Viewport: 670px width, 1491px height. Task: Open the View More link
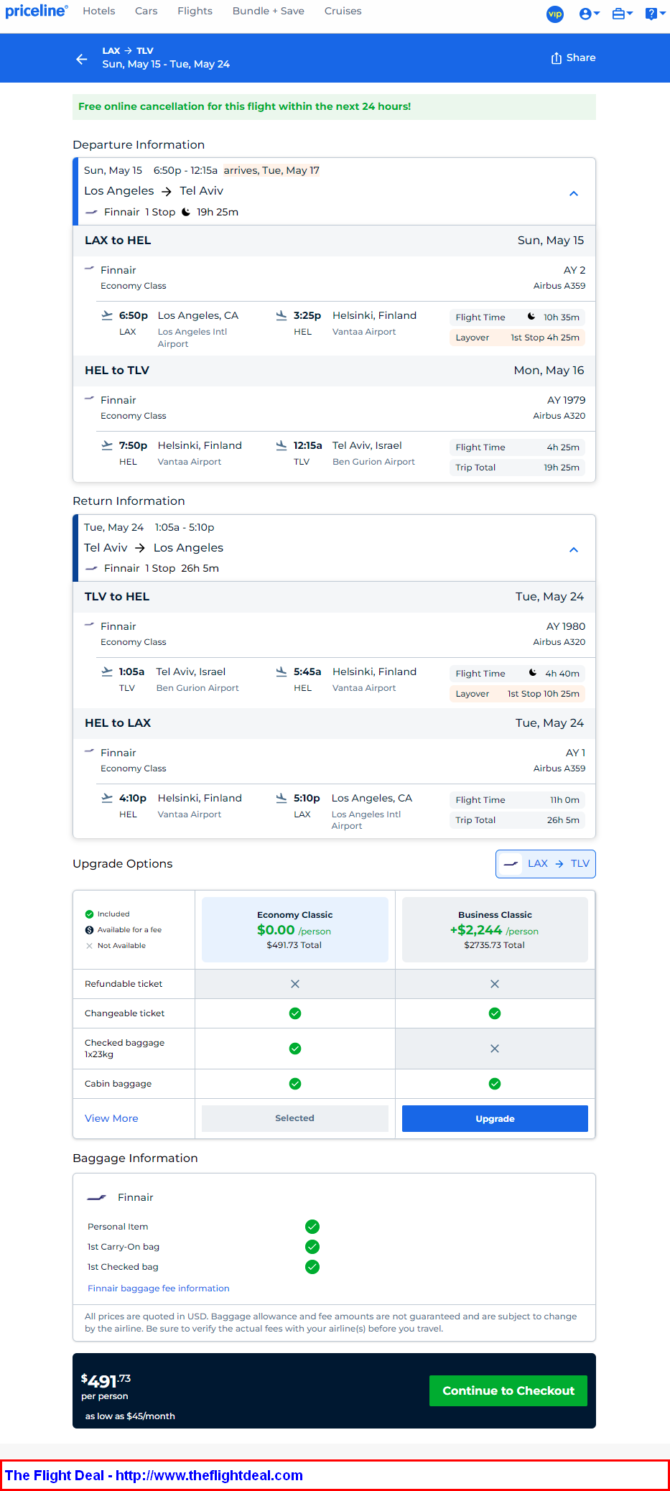[x=111, y=1118]
